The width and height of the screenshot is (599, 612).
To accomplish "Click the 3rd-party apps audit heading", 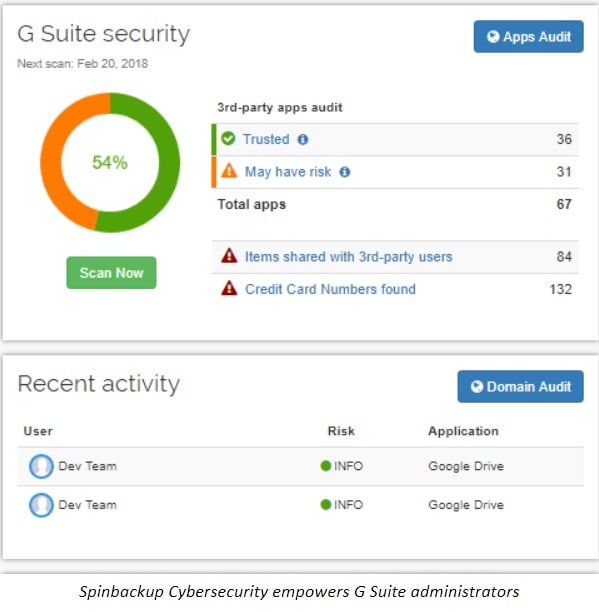I will pos(280,107).
